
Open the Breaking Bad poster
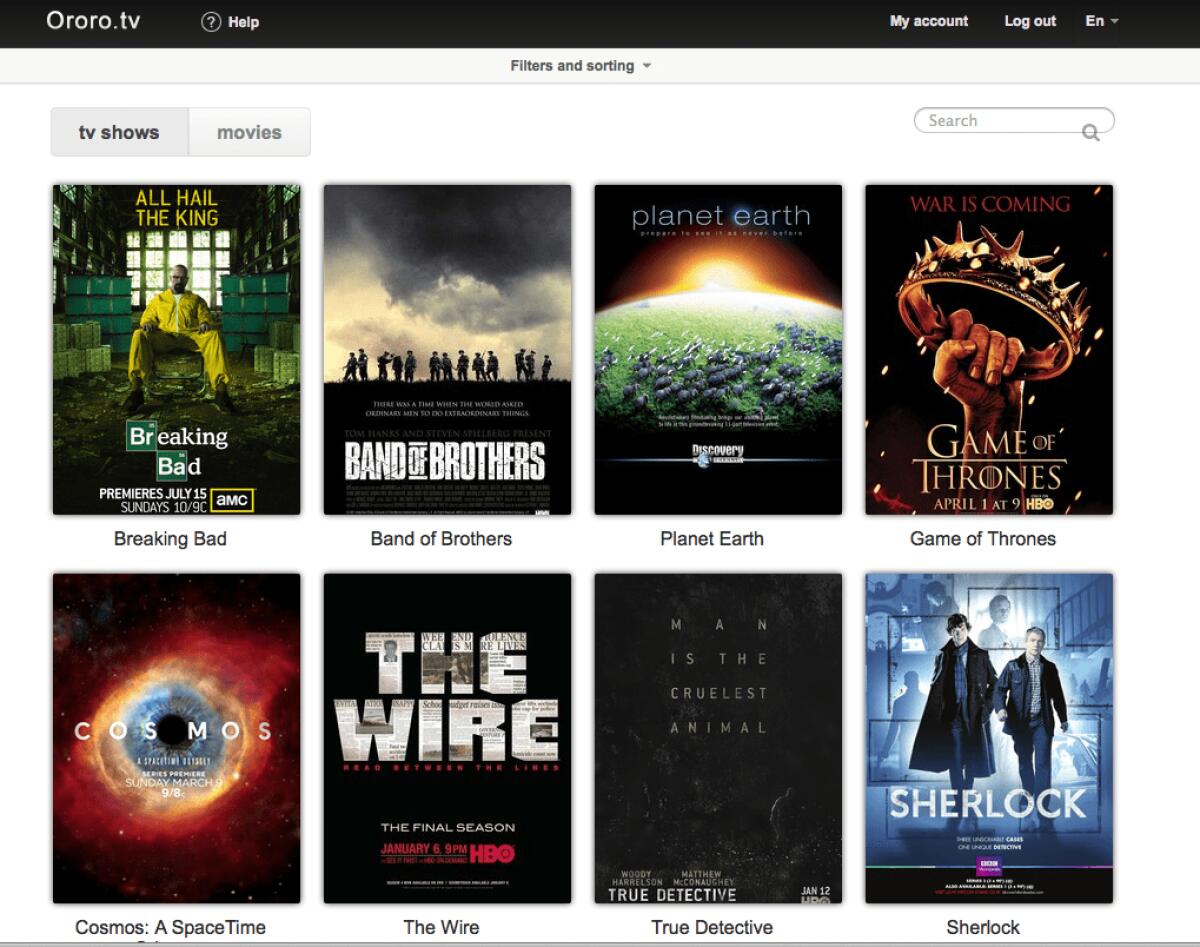click(x=176, y=350)
